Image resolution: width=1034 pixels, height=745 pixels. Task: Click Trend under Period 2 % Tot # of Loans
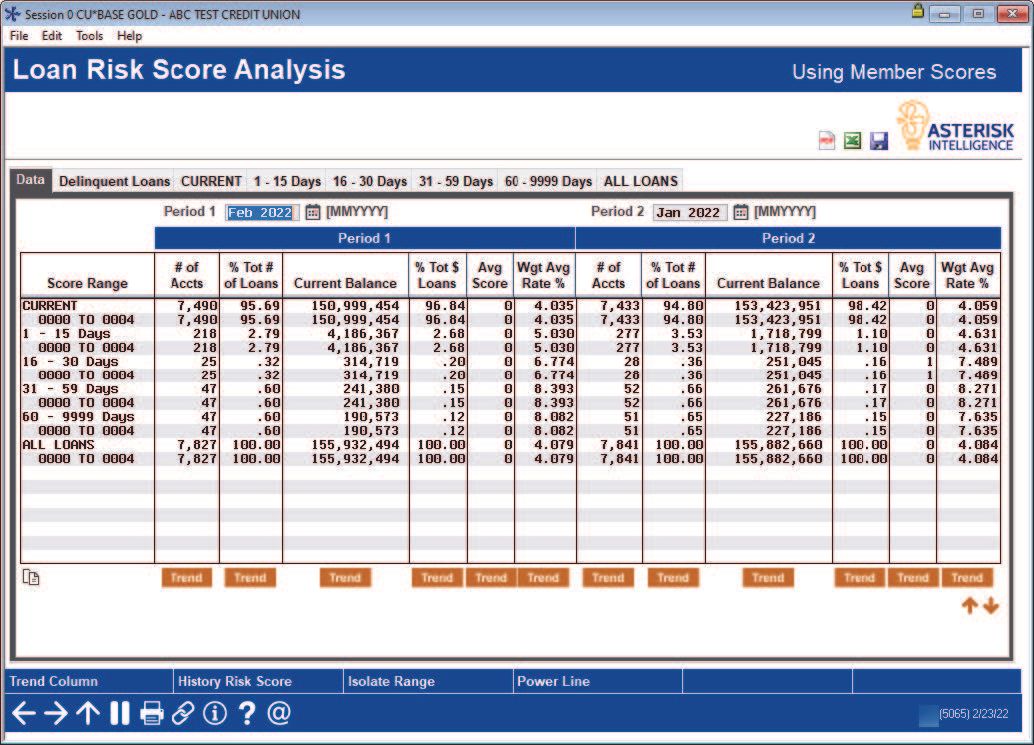pyautogui.click(x=673, y=578)
